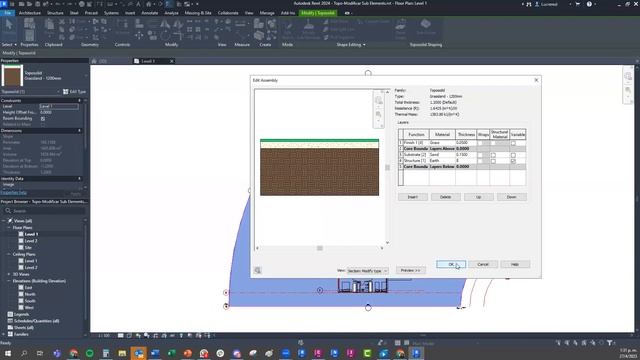The image size is (640, 360).
Task: Edit the Sand layer thickness value
Action: (x=466, y=155)
